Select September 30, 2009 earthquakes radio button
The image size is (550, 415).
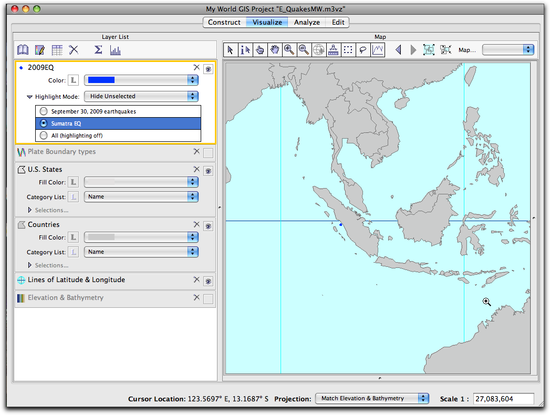coord(43,111)
